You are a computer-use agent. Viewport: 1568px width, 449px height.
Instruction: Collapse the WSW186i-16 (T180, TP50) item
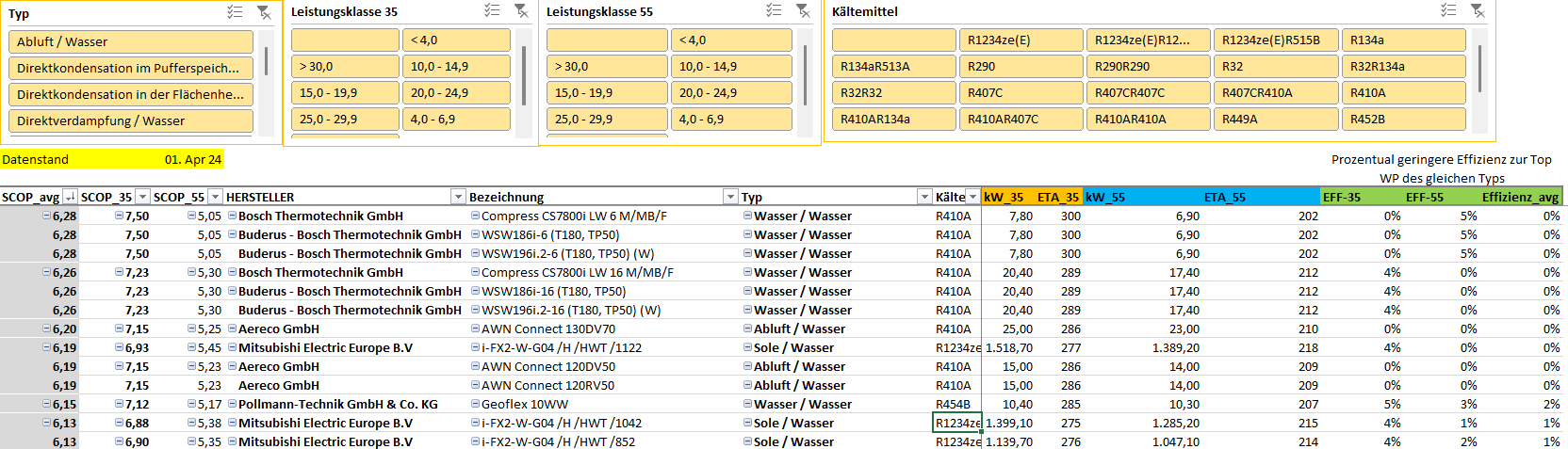[475, 291]
